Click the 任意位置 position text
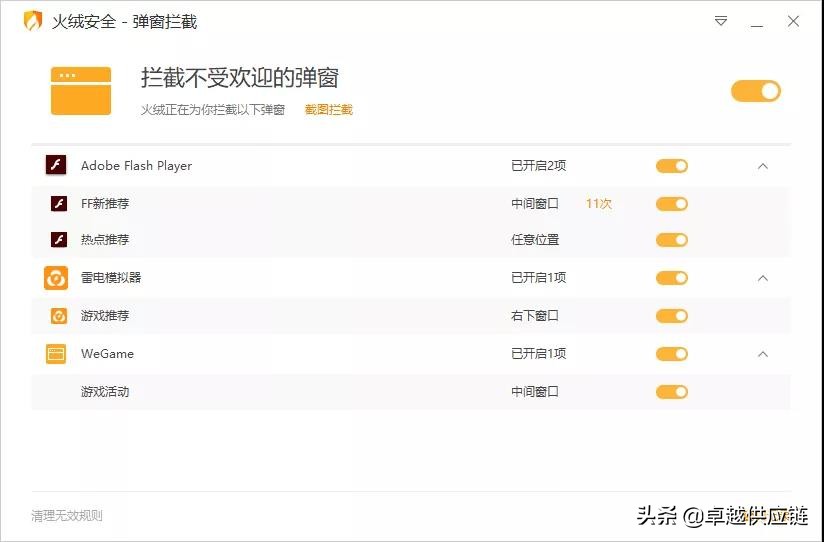Screen dimensions: 824x542 [x=535, y=240]
